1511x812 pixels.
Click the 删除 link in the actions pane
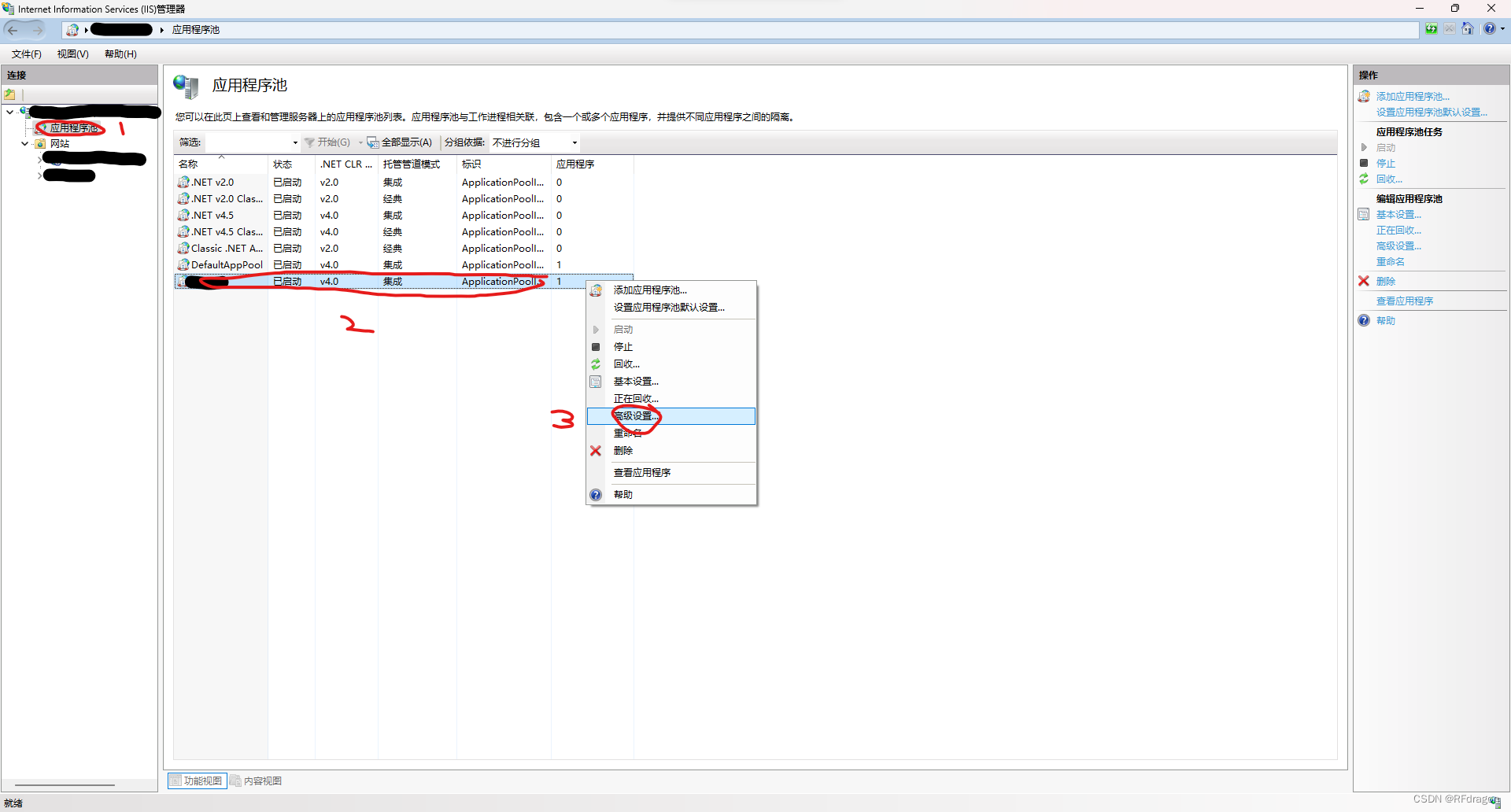(1386, 282)
